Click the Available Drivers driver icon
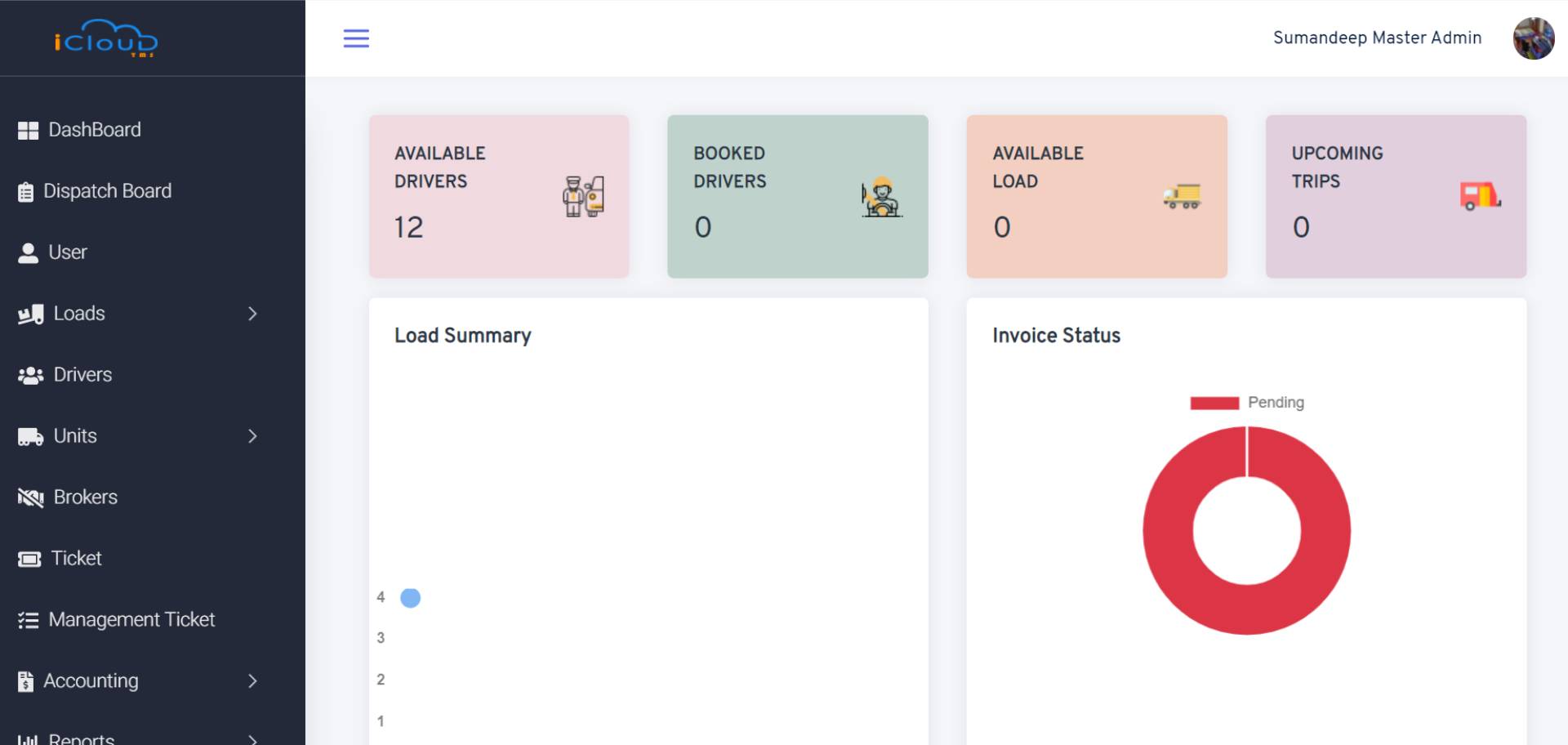 click(583, 197)
